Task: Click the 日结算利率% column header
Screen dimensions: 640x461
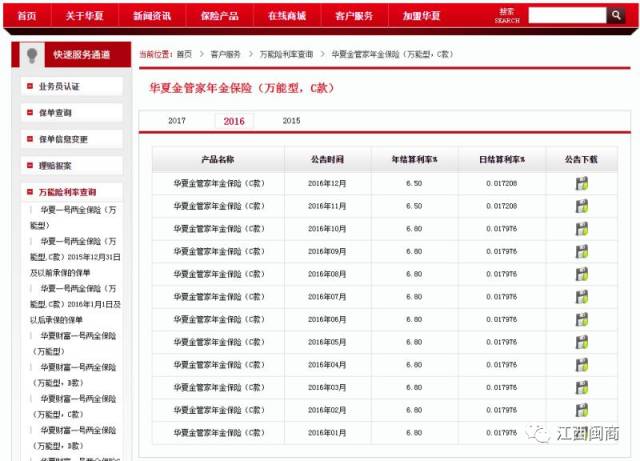Action: coord(502,159)
